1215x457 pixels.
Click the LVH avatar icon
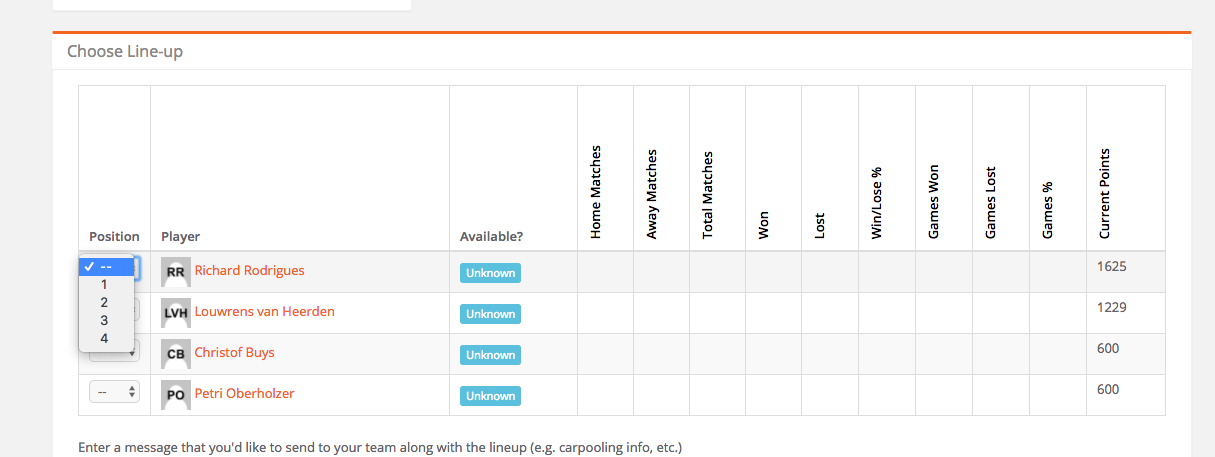[175, 313]
